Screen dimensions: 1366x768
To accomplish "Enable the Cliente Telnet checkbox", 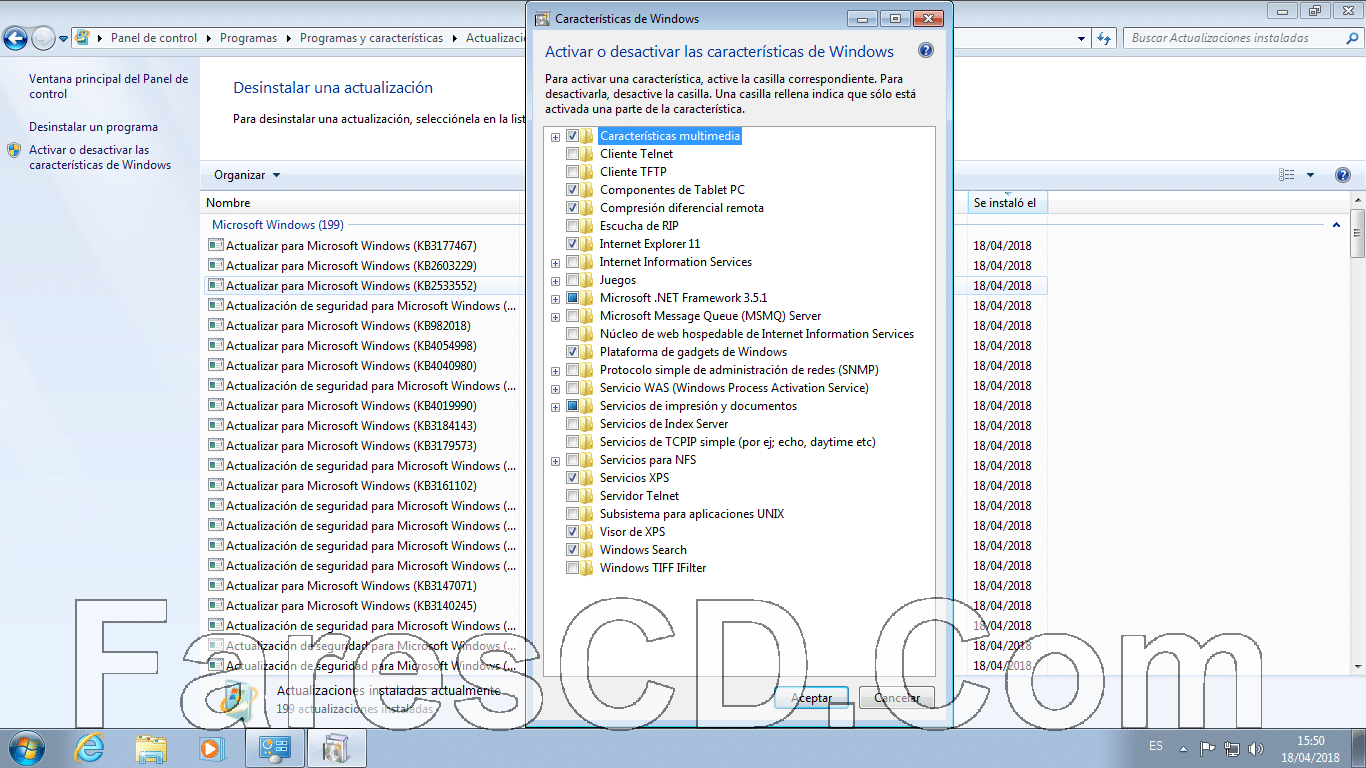I will coord(572,154).
